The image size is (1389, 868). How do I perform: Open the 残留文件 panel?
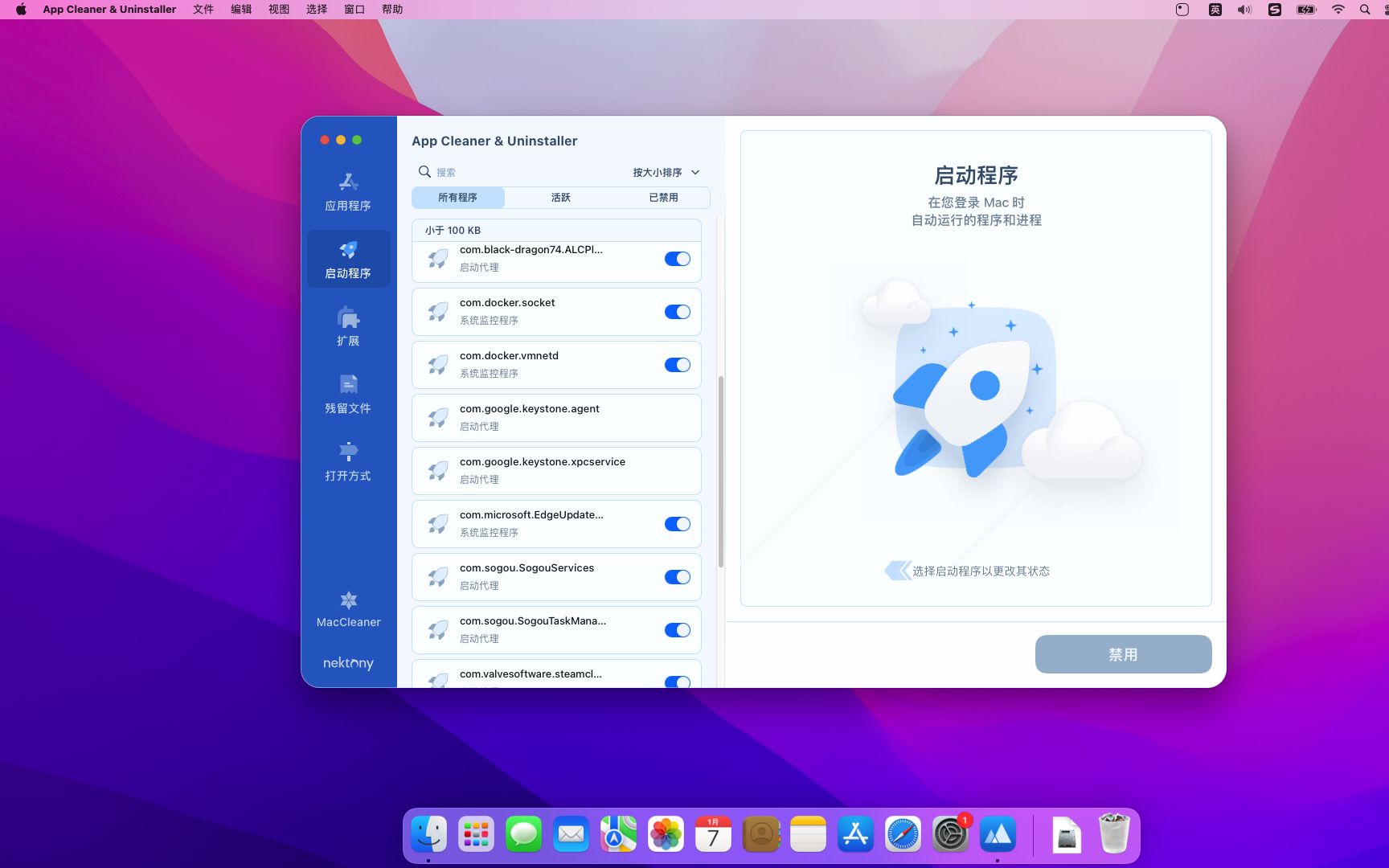tap(348, 393)
